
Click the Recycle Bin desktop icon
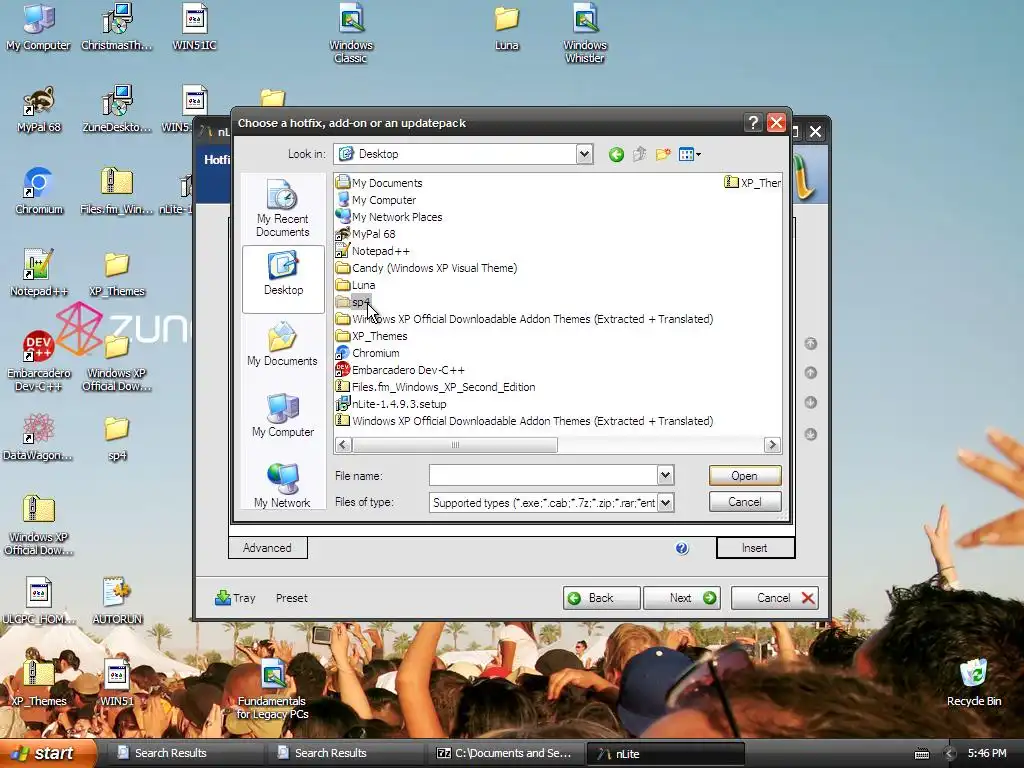tap(974, 682)
